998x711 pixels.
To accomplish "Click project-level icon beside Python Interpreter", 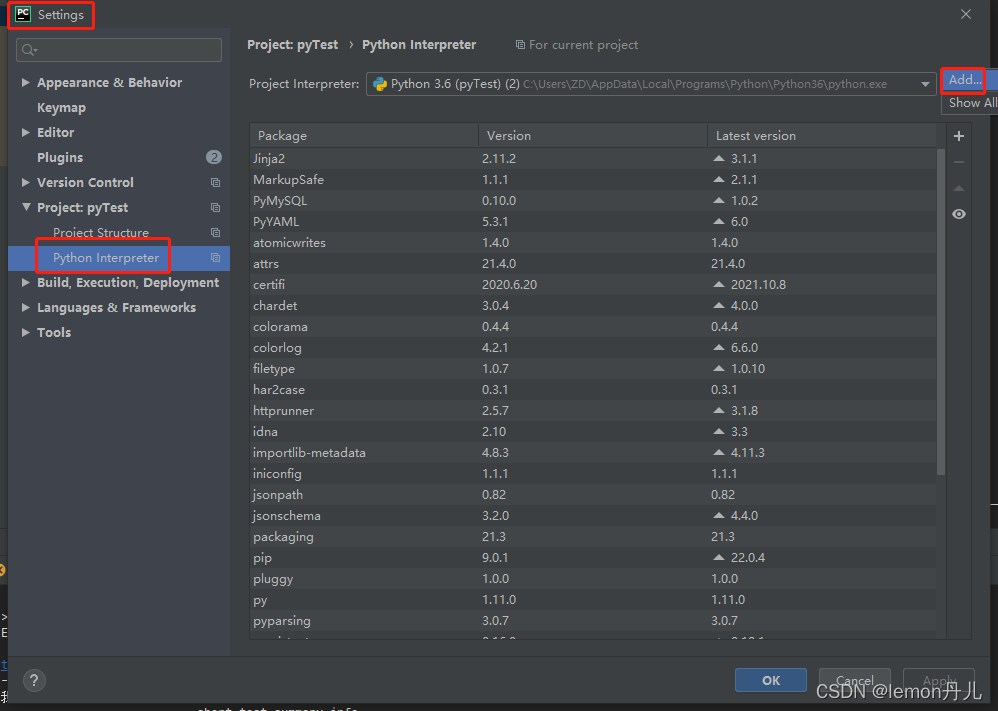I will coord(215,258).
